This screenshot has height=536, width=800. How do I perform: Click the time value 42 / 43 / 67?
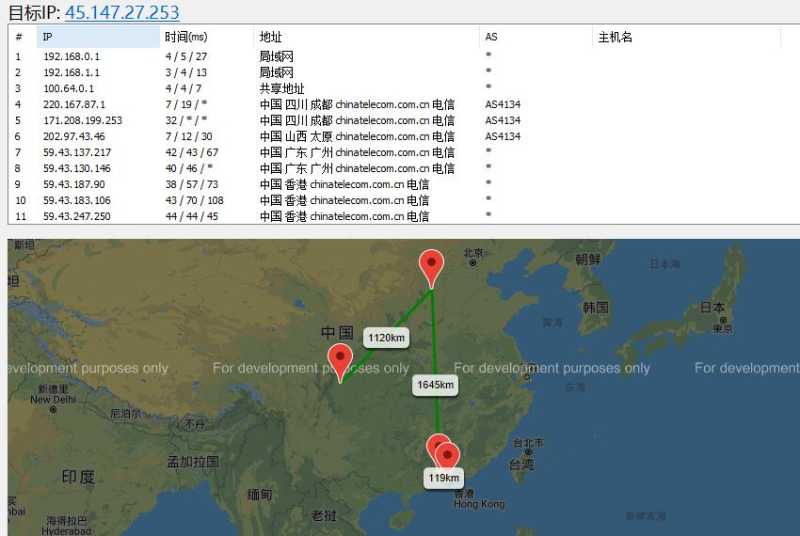click(x=191, y=152)
